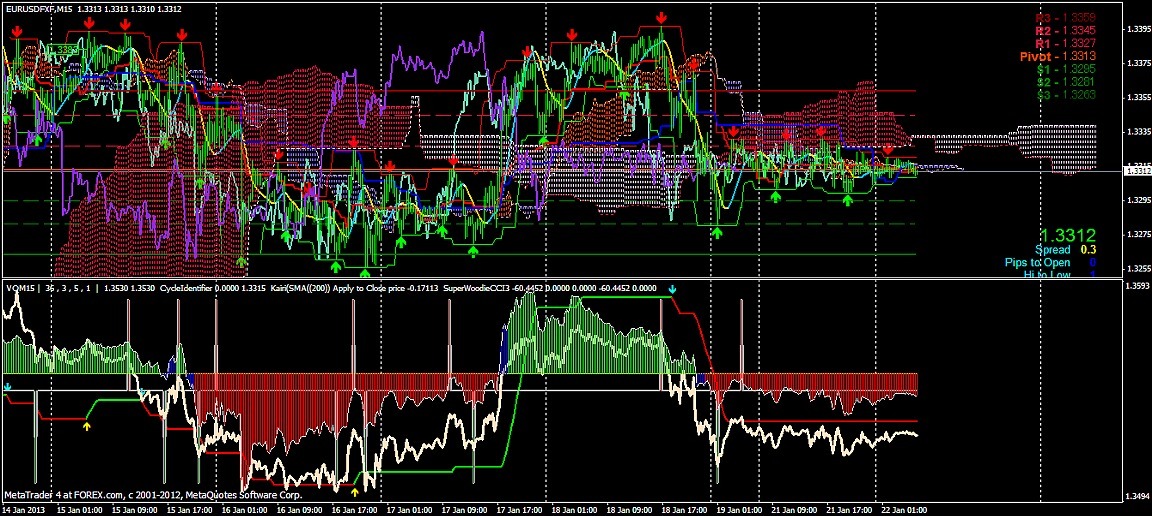Image resolution: width=1152 pixels, height=516 pixels.
Task: Click the Pips to Open label
Action: click(1045, 262)
